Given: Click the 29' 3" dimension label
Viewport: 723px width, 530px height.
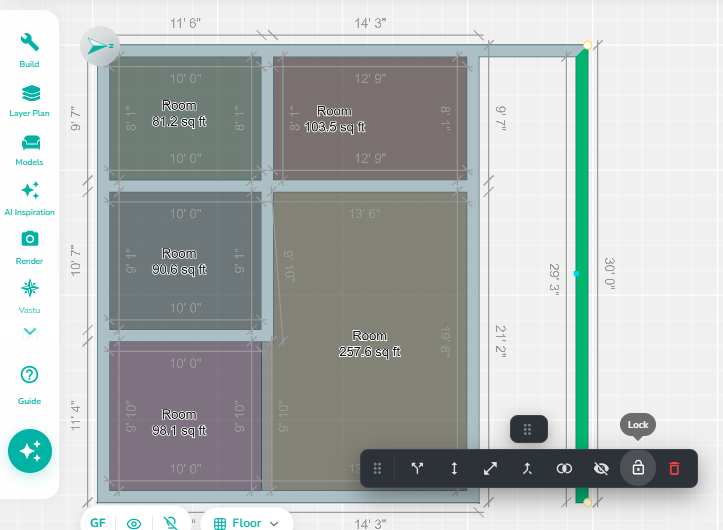Looking at the screenshot, I should click(554, 280).
